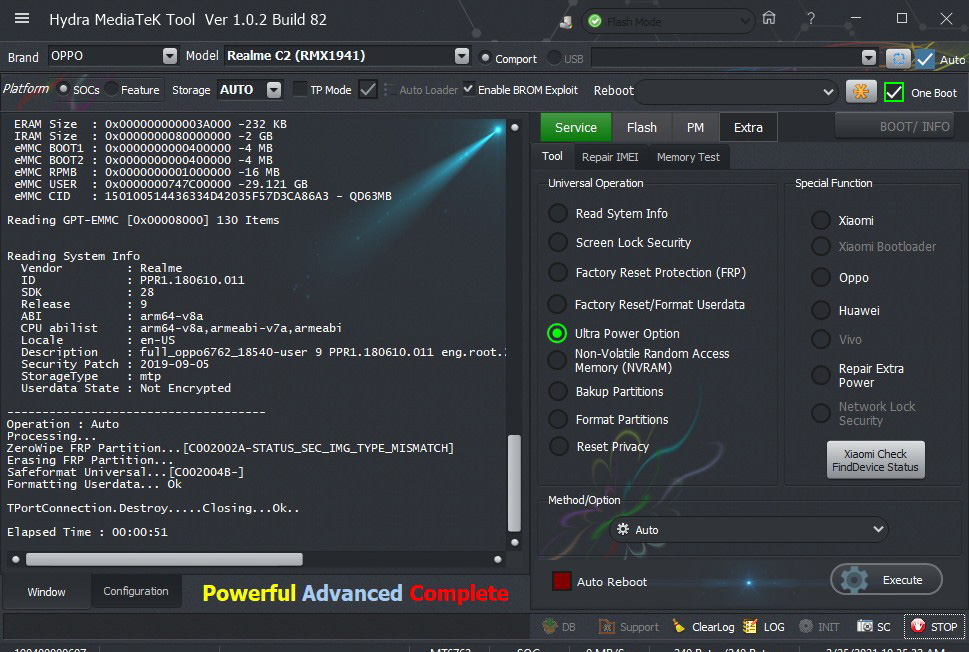Open the hamburger menu
Viewport: 969px width, 652px height.
[22, 19]
